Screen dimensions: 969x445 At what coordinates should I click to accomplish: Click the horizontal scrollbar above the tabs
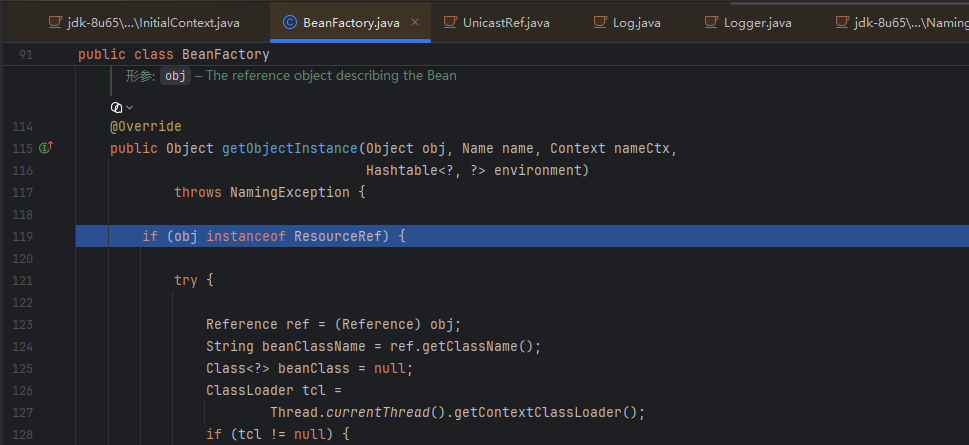click(x=849, y=2)
